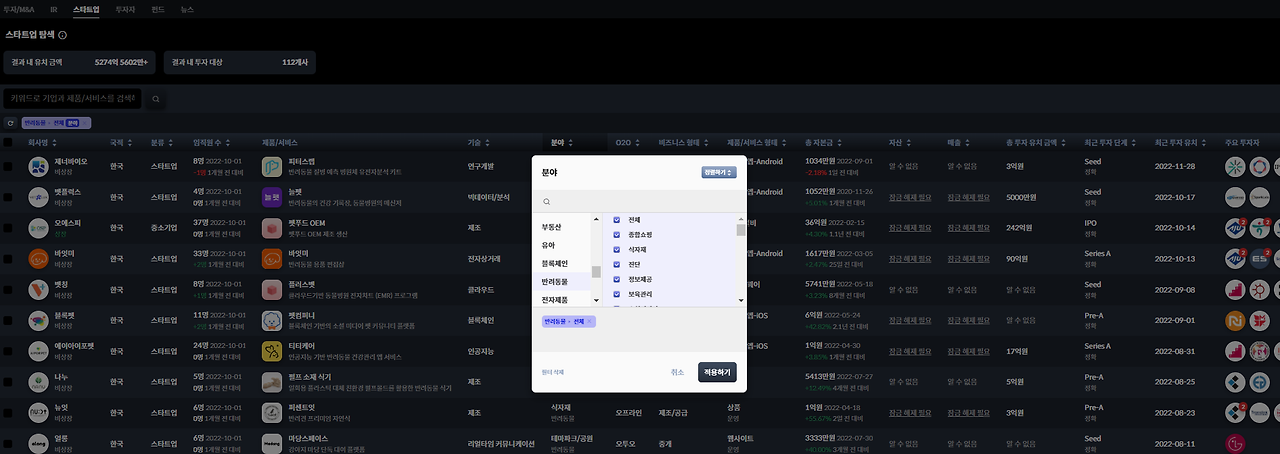Click 늘펫 product icon

pos(273,197)
